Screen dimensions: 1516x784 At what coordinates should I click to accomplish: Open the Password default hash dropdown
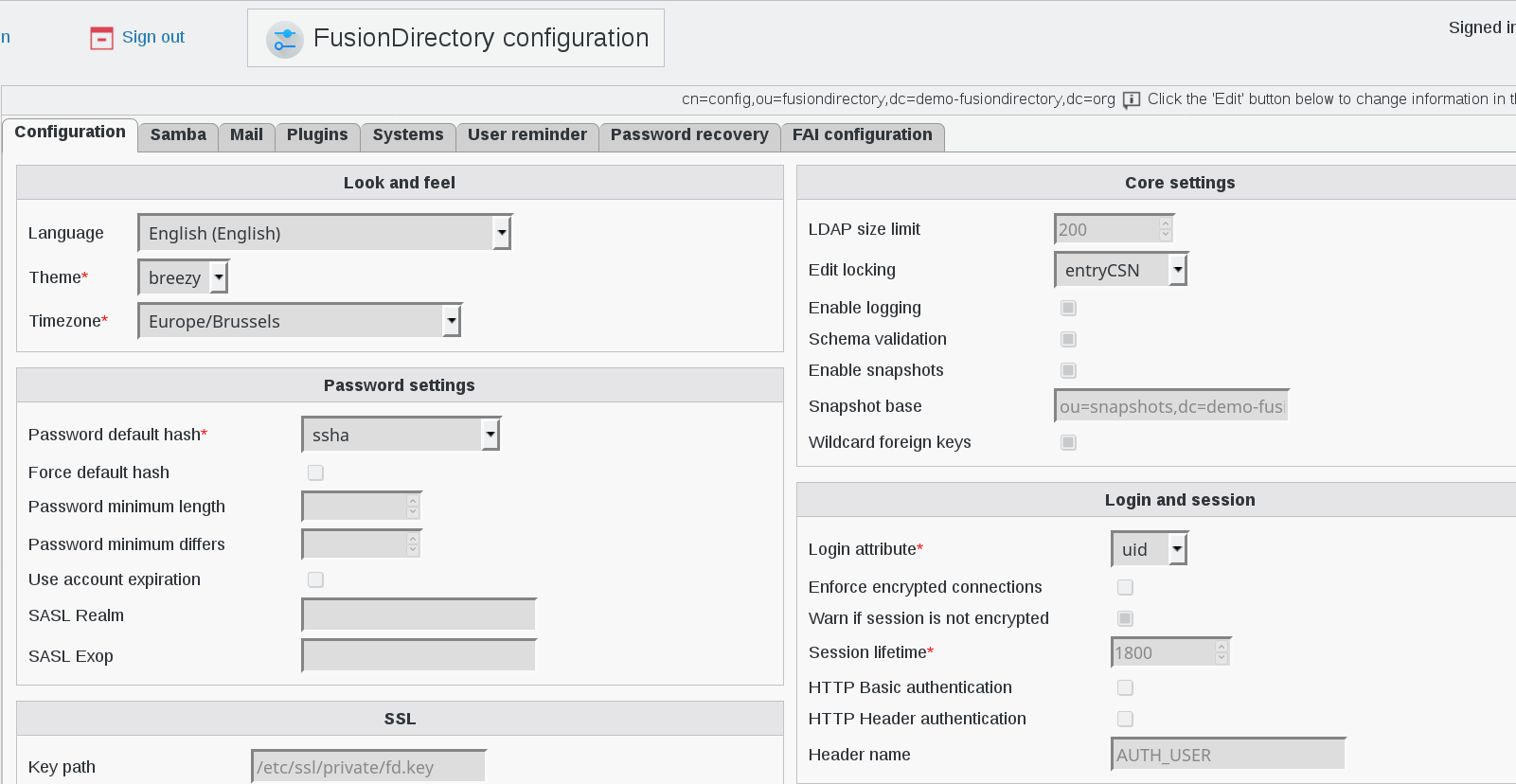coord(401,435)
